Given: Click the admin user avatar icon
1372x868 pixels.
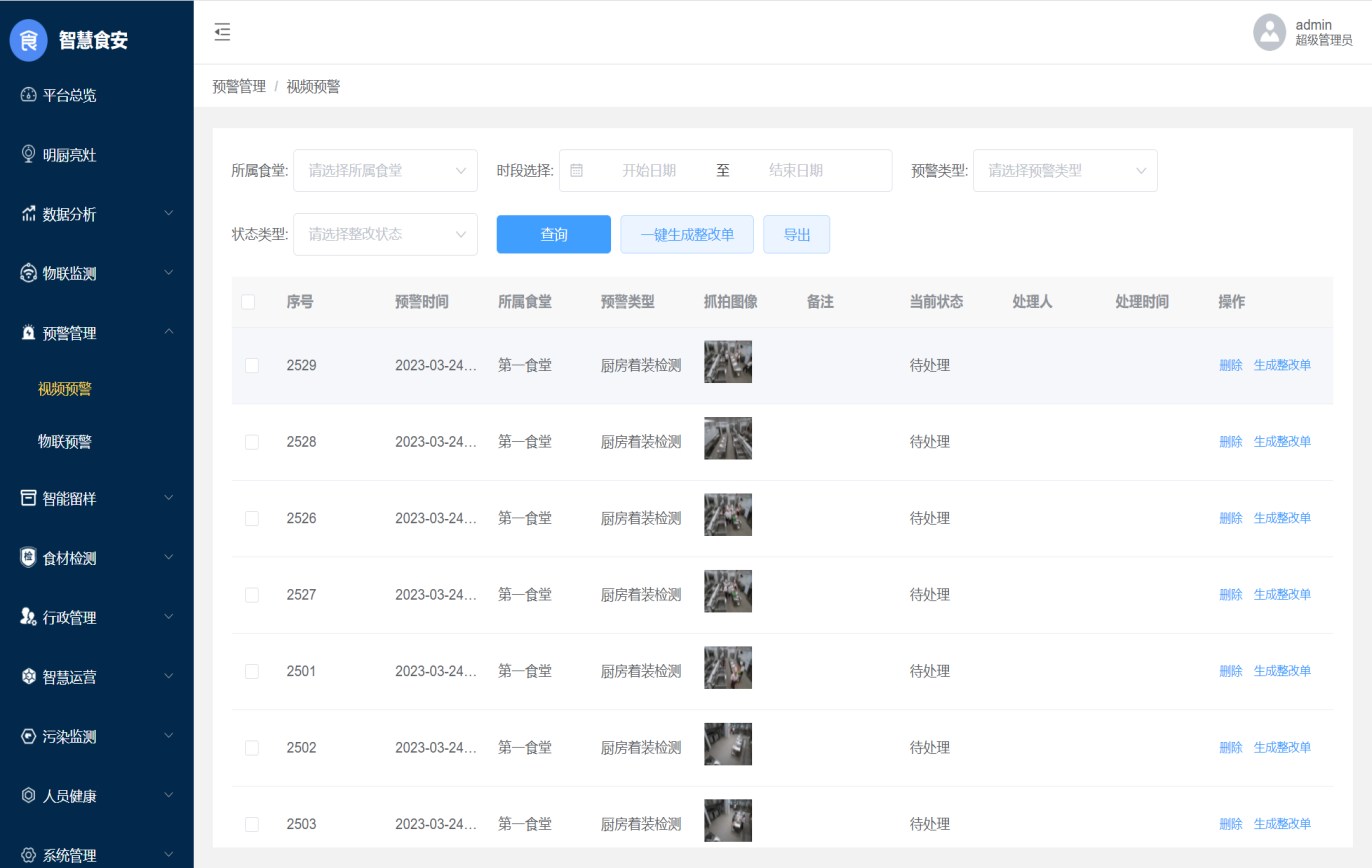Looking at the screenshot, I should [1269, 32].
